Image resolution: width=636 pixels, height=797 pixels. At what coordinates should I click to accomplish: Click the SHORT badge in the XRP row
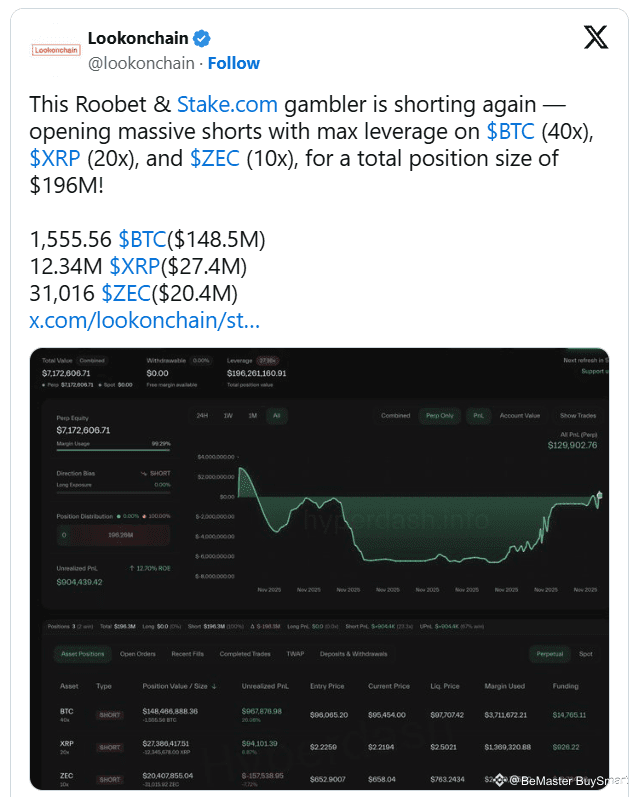coord(109,748)
